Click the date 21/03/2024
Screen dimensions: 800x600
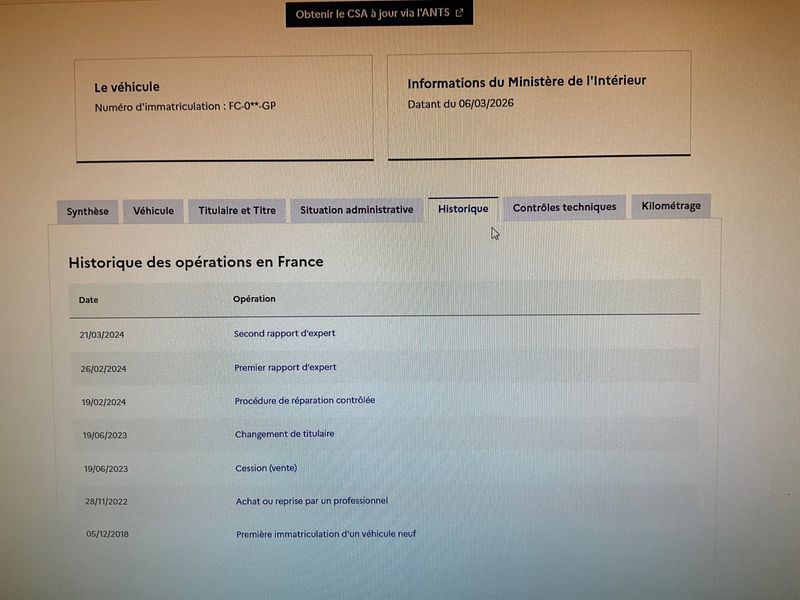click(x=102, y=335)
